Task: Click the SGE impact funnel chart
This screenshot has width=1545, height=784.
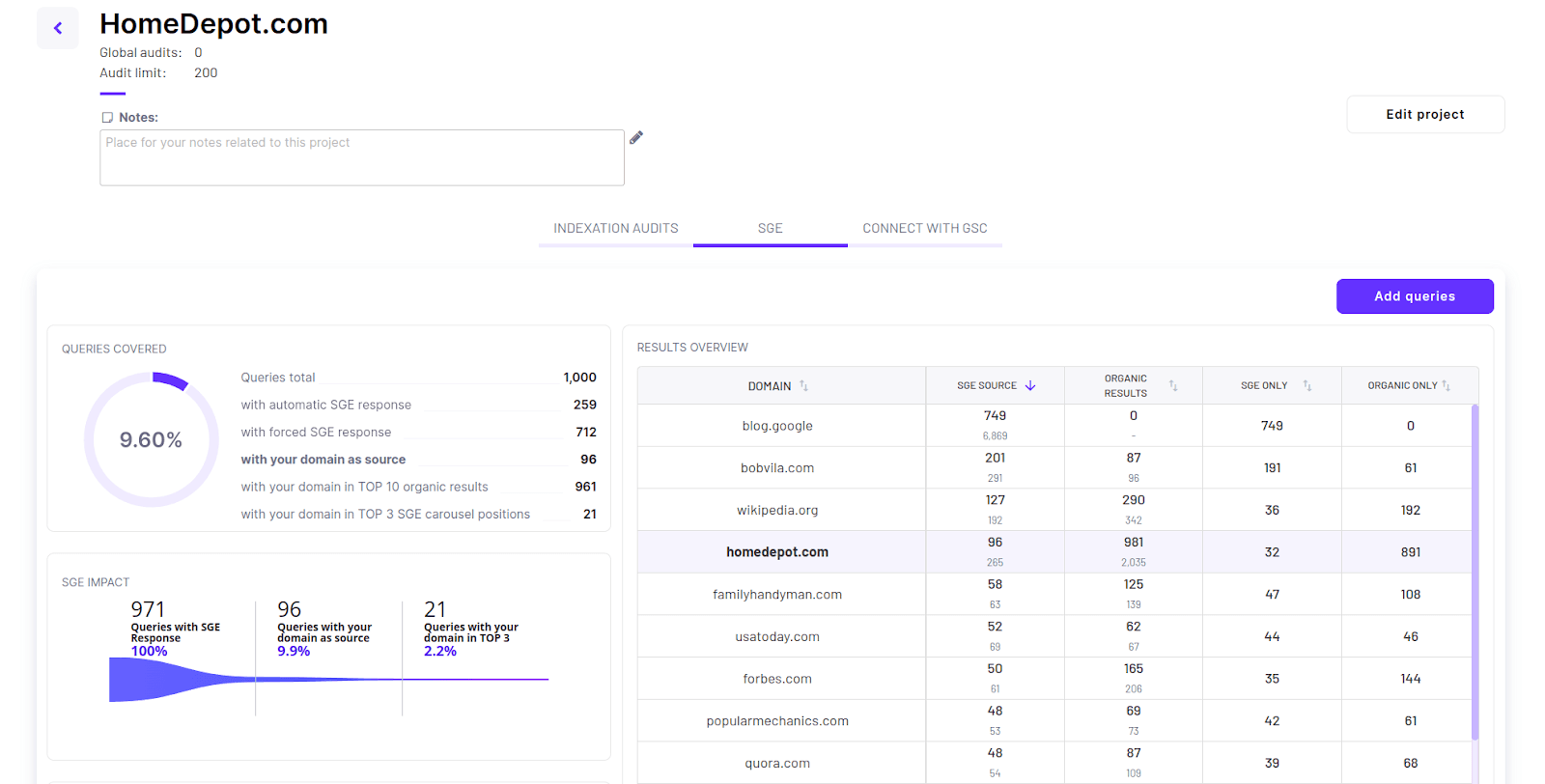Action: [x=328, y=680]
